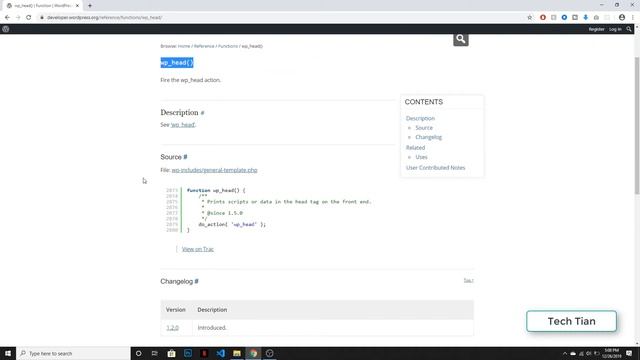Open the blue down-arrow download extension
This screenshot has width=640, height=360.
click(x=586, y=18)
